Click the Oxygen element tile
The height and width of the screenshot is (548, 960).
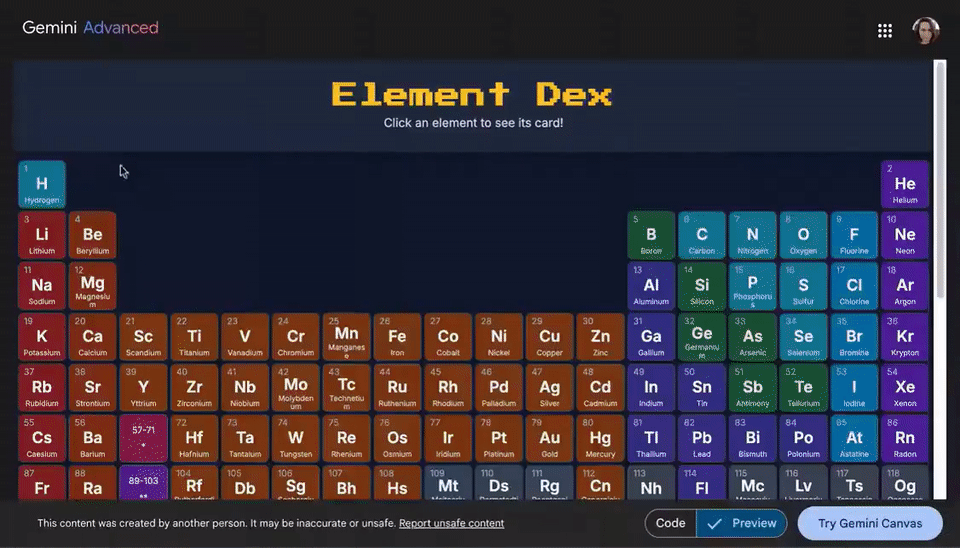click(x=803, y=235)
